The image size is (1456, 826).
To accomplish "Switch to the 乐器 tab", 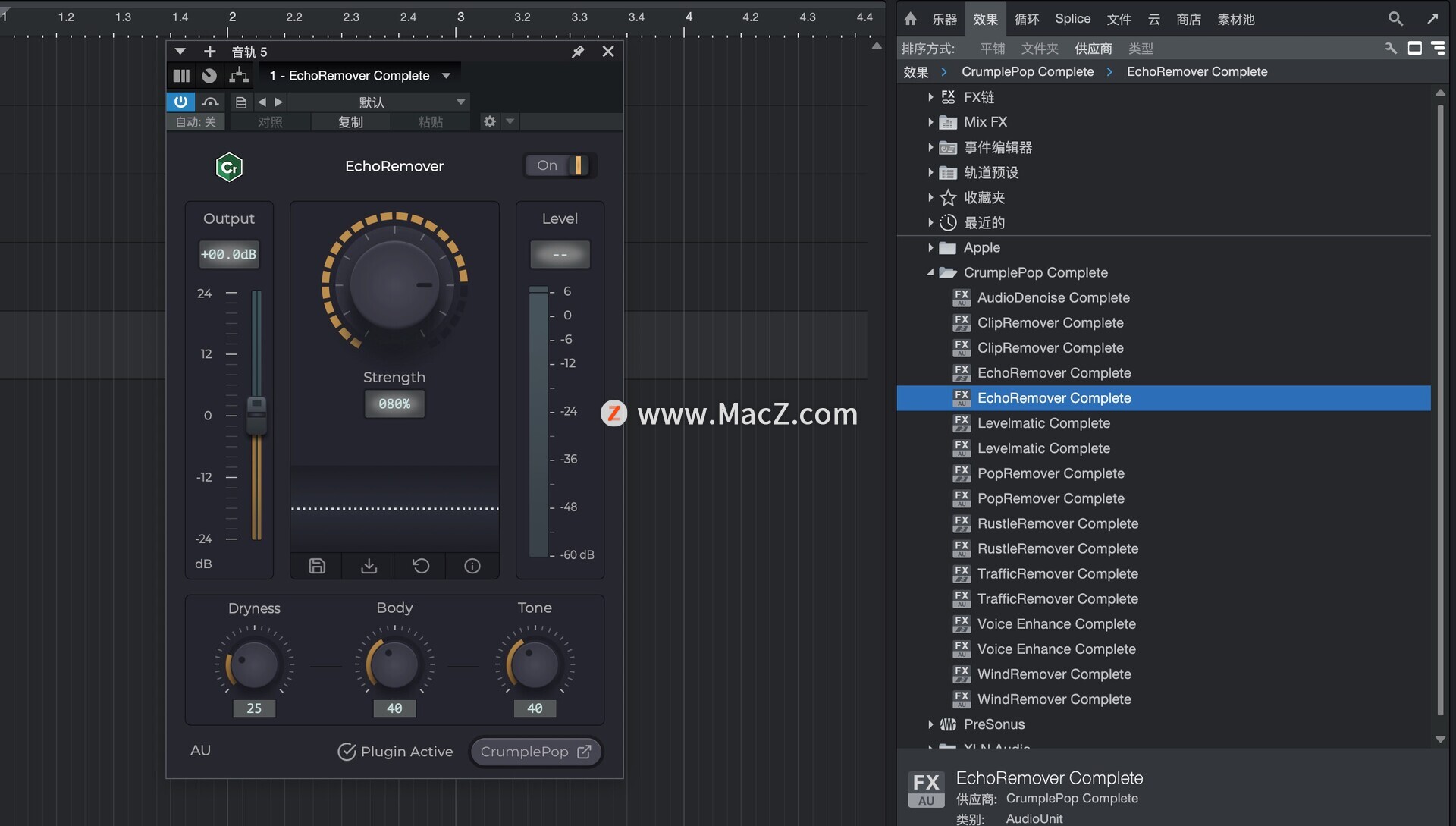I will (x=944, y=19).
